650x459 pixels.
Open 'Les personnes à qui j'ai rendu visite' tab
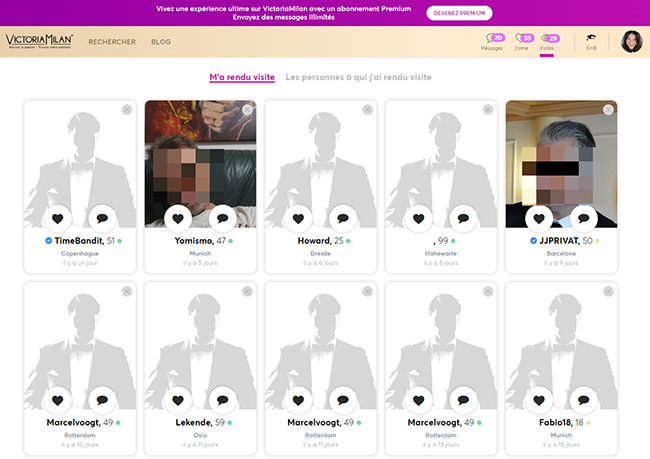pos(358,77)
